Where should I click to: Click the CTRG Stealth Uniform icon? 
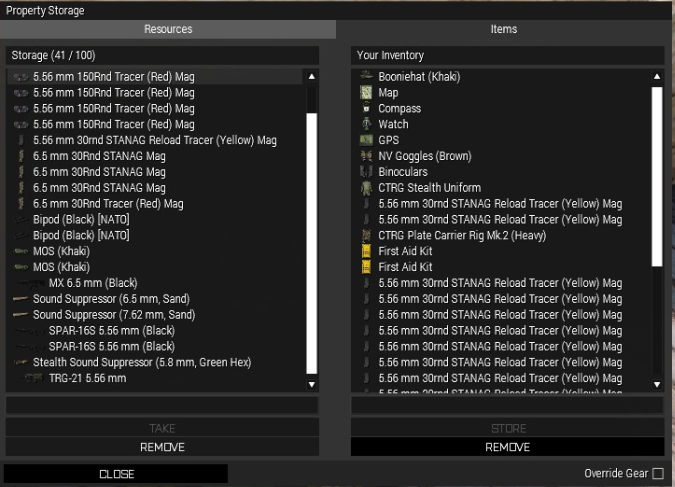(366, 188)
